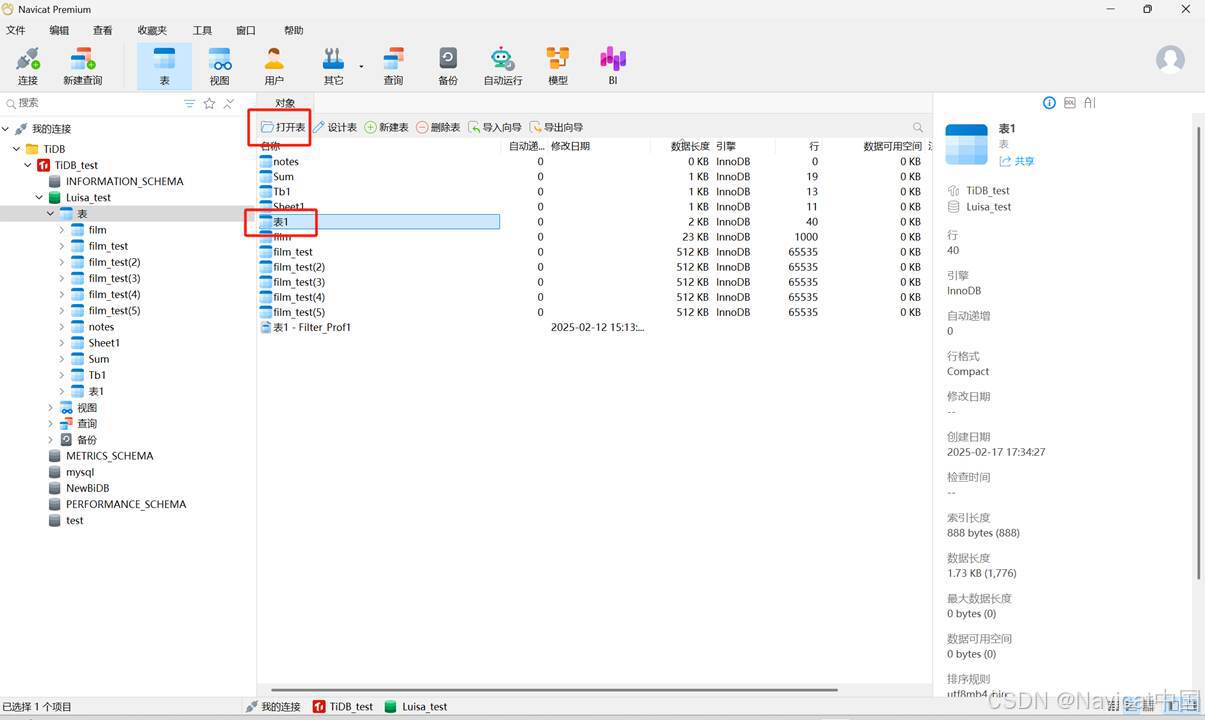Open 新建查询 from the main toolbar
Image resolution: width=1205 pixels, height=720 pixels.
pos(83,66)
